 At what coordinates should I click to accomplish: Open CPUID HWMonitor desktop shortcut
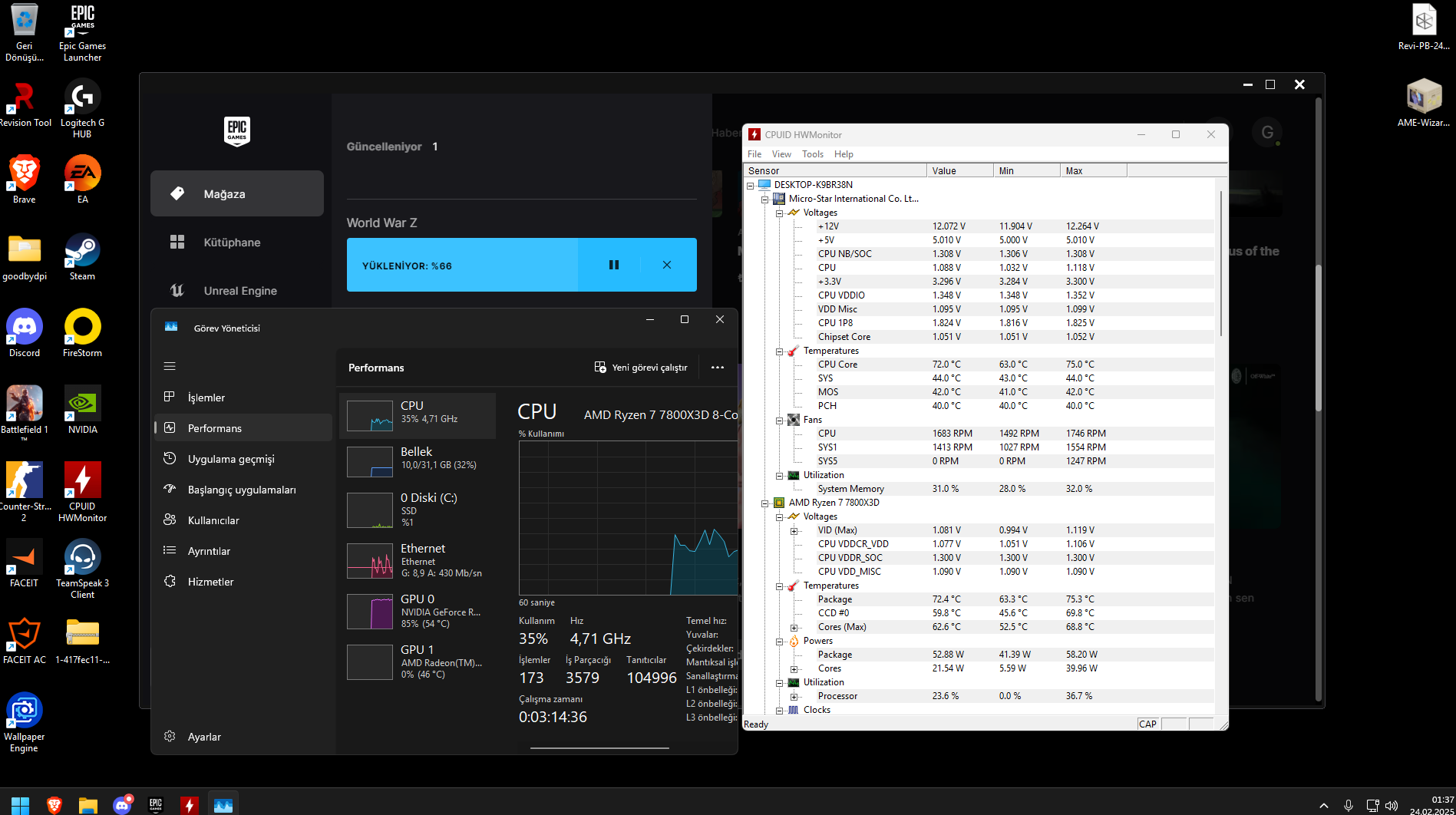click(82, 492)
